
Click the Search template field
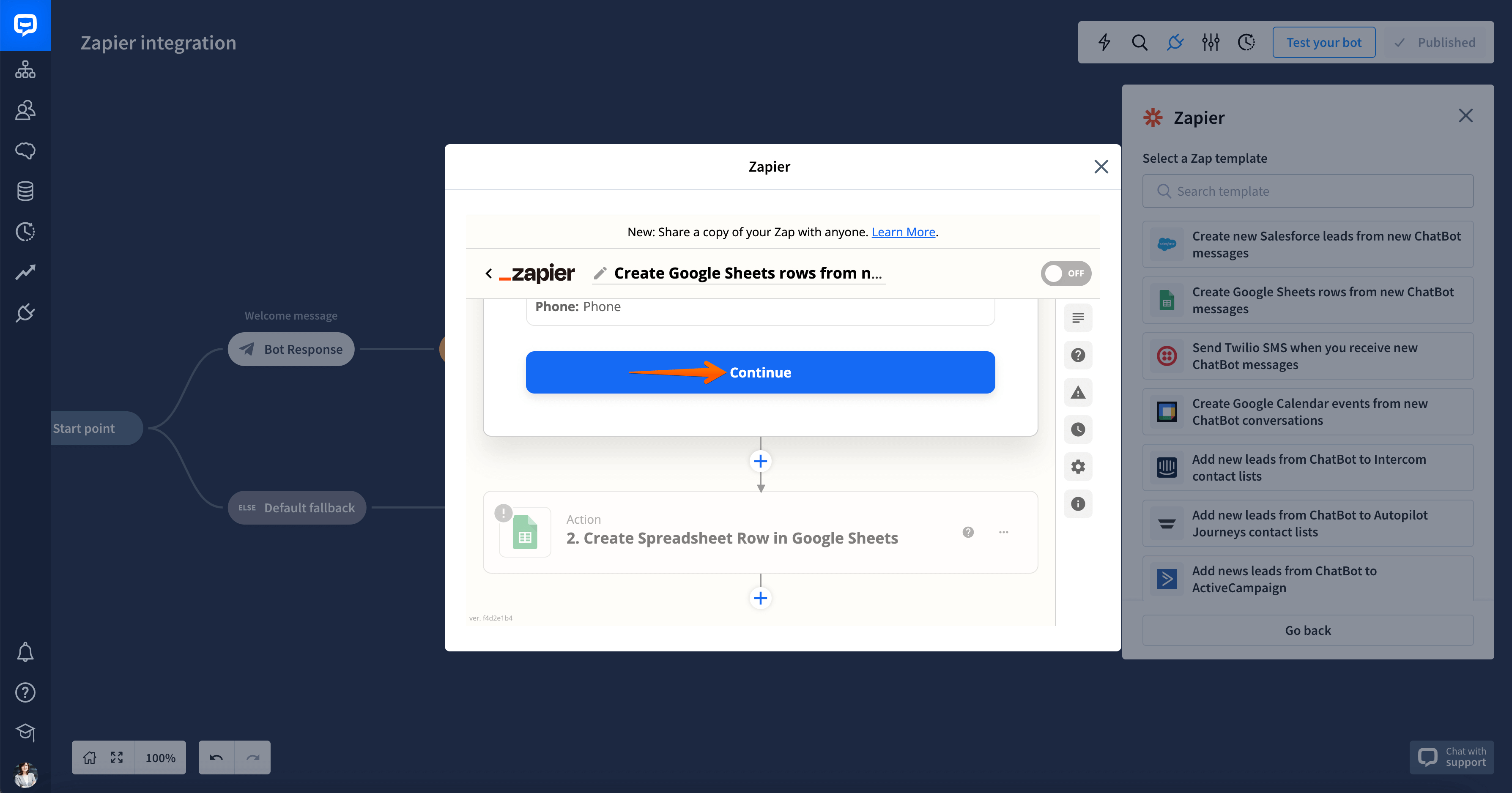coord(1308,191)
